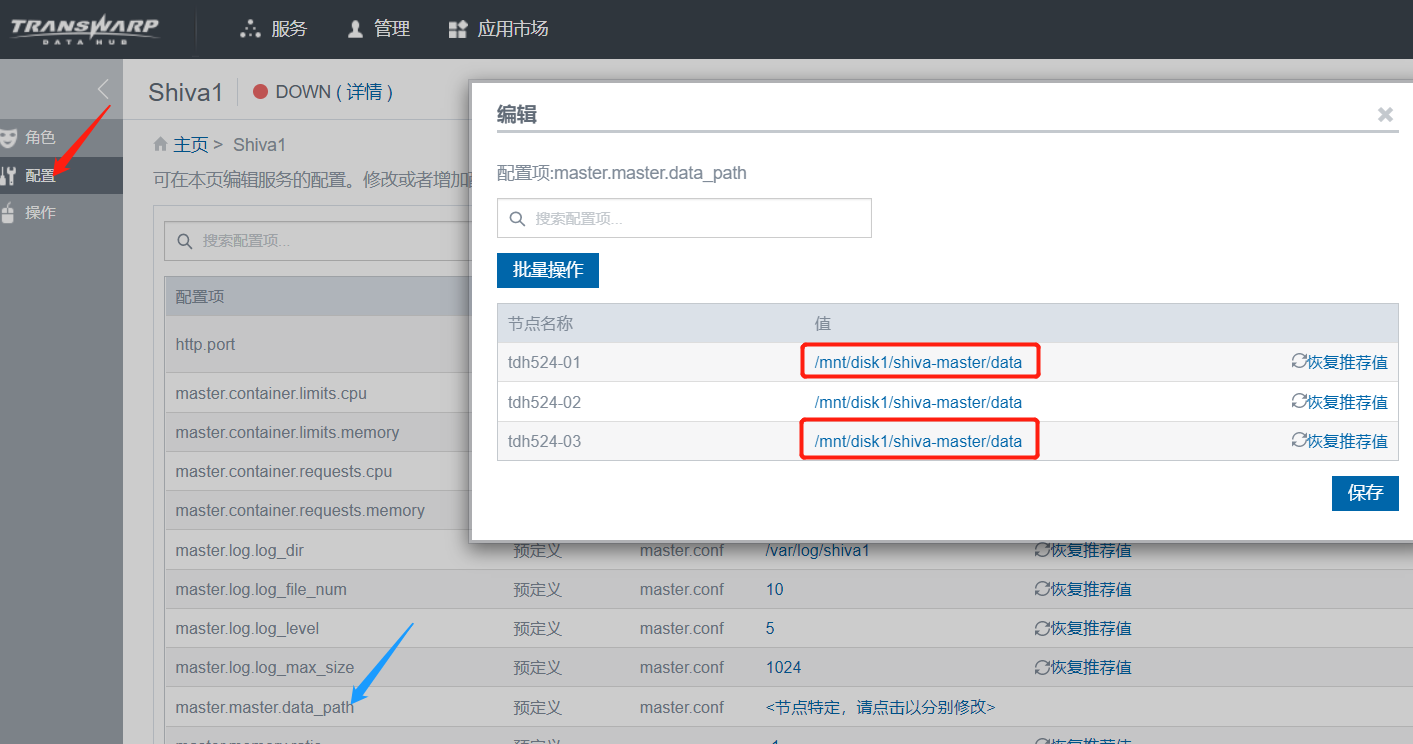Restore recommended value for tdh524-03
Image resolution: width=1413 pixels, height=744 pixels.
coord(1339,441)
